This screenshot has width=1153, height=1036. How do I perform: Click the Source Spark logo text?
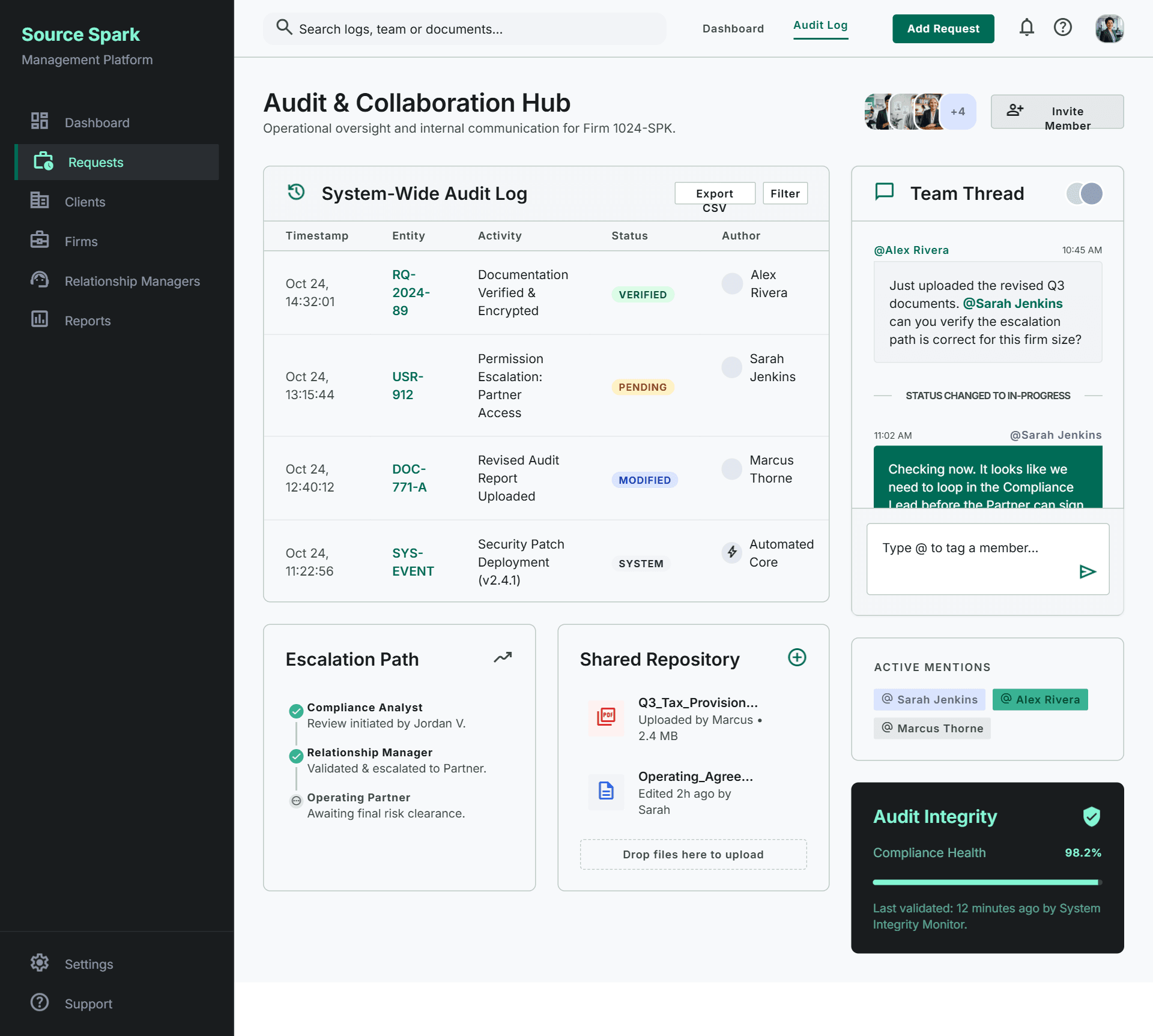80,34
